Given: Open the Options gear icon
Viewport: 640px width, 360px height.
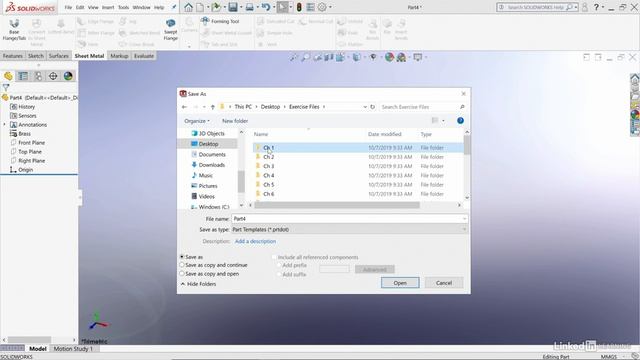Looking at the screenshot, I should [x=322, y=7].
